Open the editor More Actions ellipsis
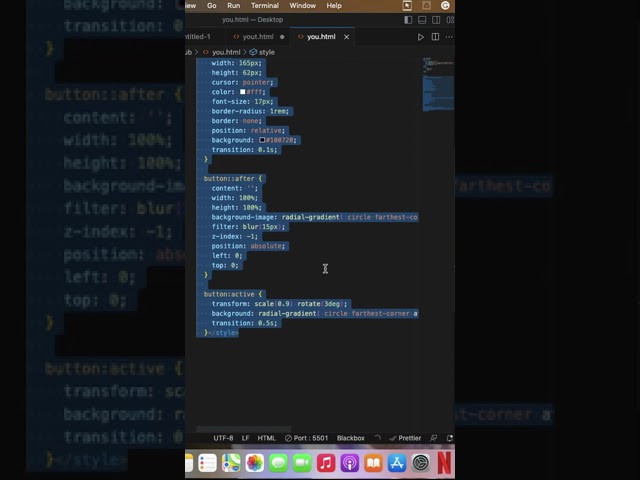640x480 pixels. (x=449, y=37)
